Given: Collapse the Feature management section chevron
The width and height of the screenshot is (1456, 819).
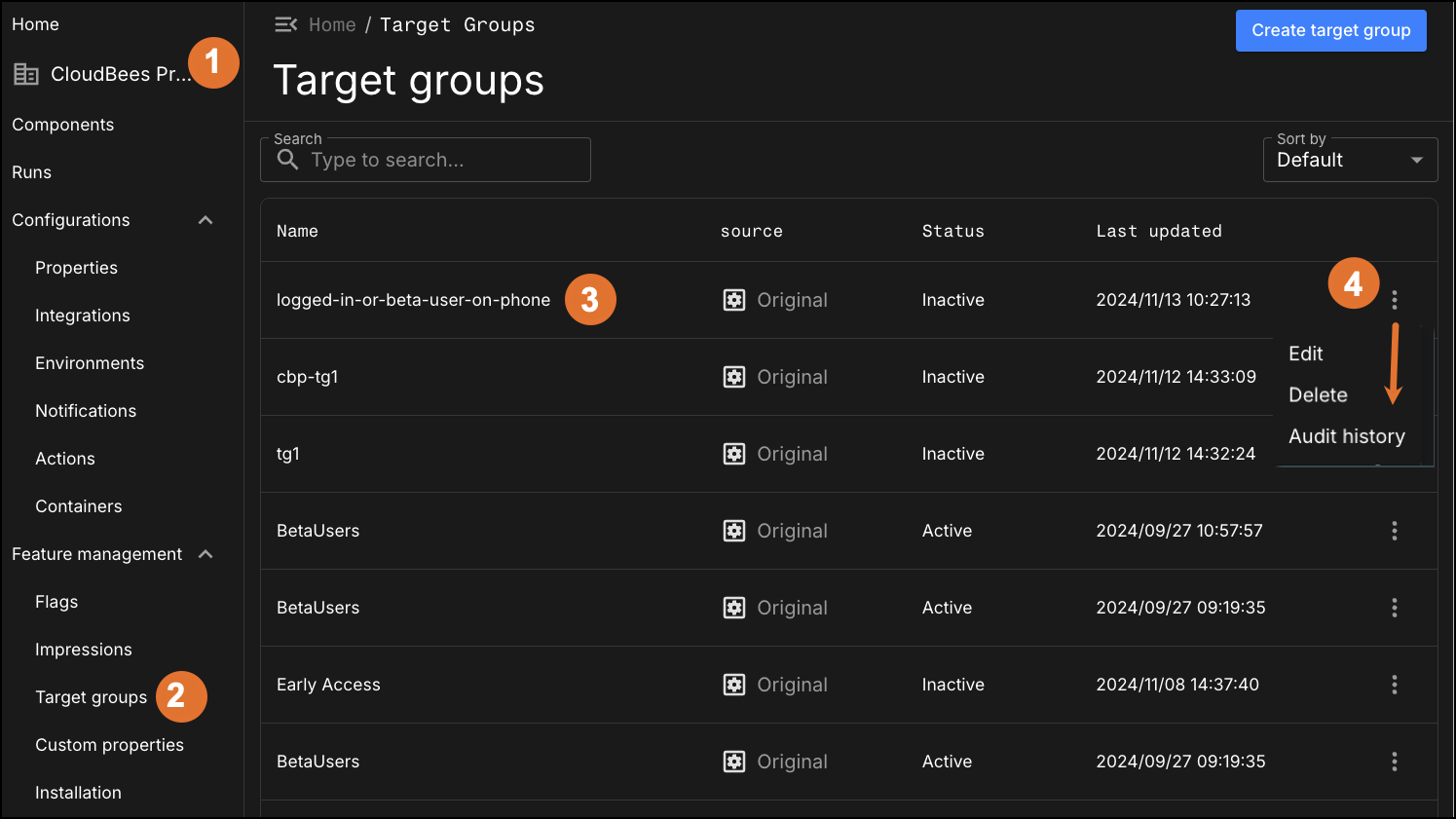Looking at the screenshot, I should (205, 554).
